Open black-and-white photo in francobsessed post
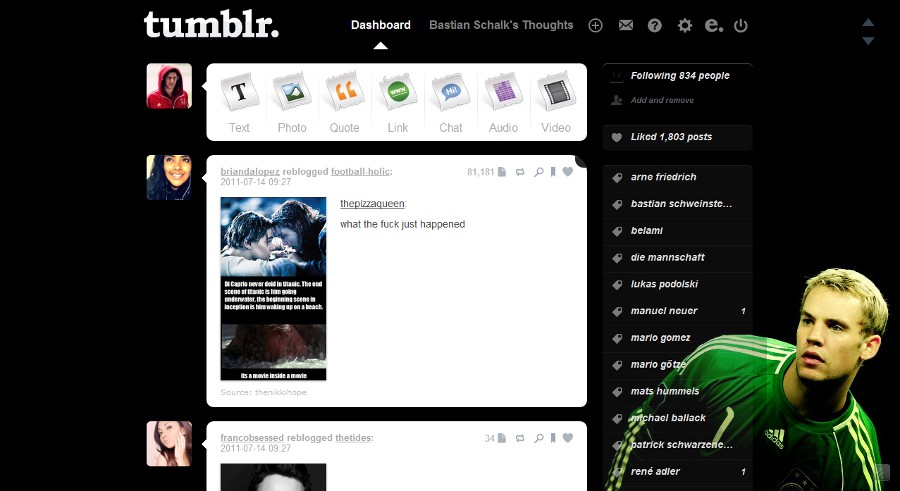The height and width of the screenshot is (491, 900). 273,477
